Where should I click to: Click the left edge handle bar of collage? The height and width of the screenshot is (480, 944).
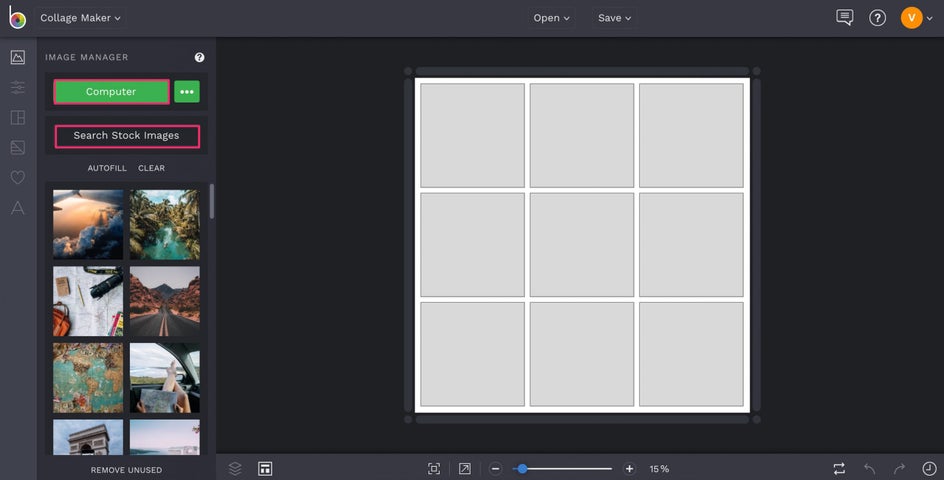coord(408,245)
